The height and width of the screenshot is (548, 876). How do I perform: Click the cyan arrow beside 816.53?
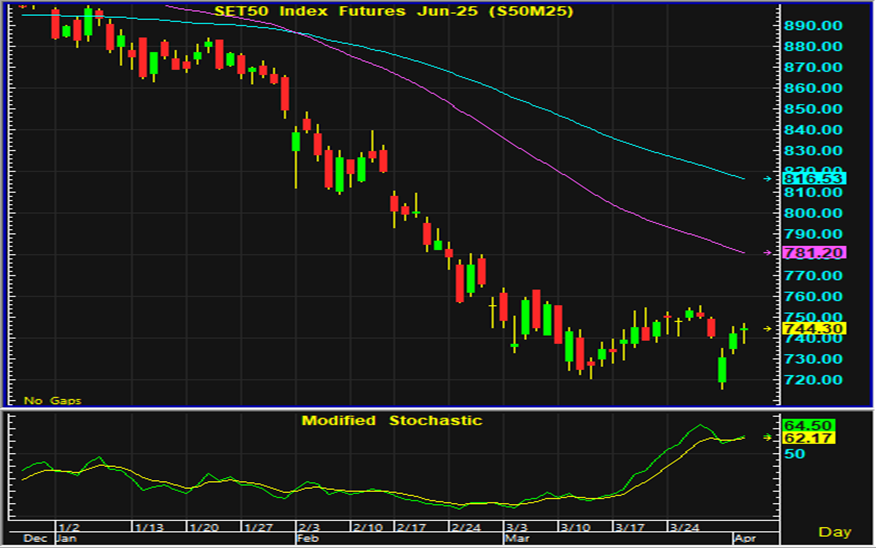click(768, 179)
